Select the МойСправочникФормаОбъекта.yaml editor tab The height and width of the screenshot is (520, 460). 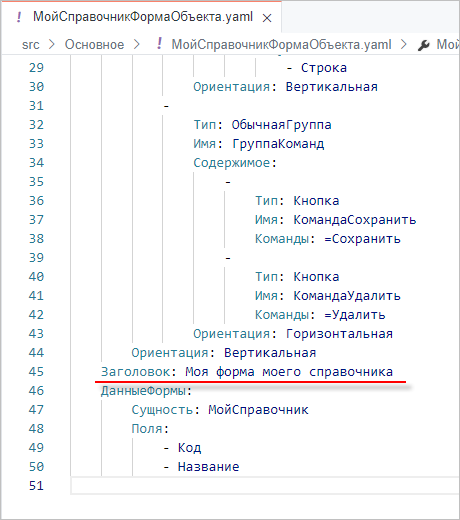(141, 17)
